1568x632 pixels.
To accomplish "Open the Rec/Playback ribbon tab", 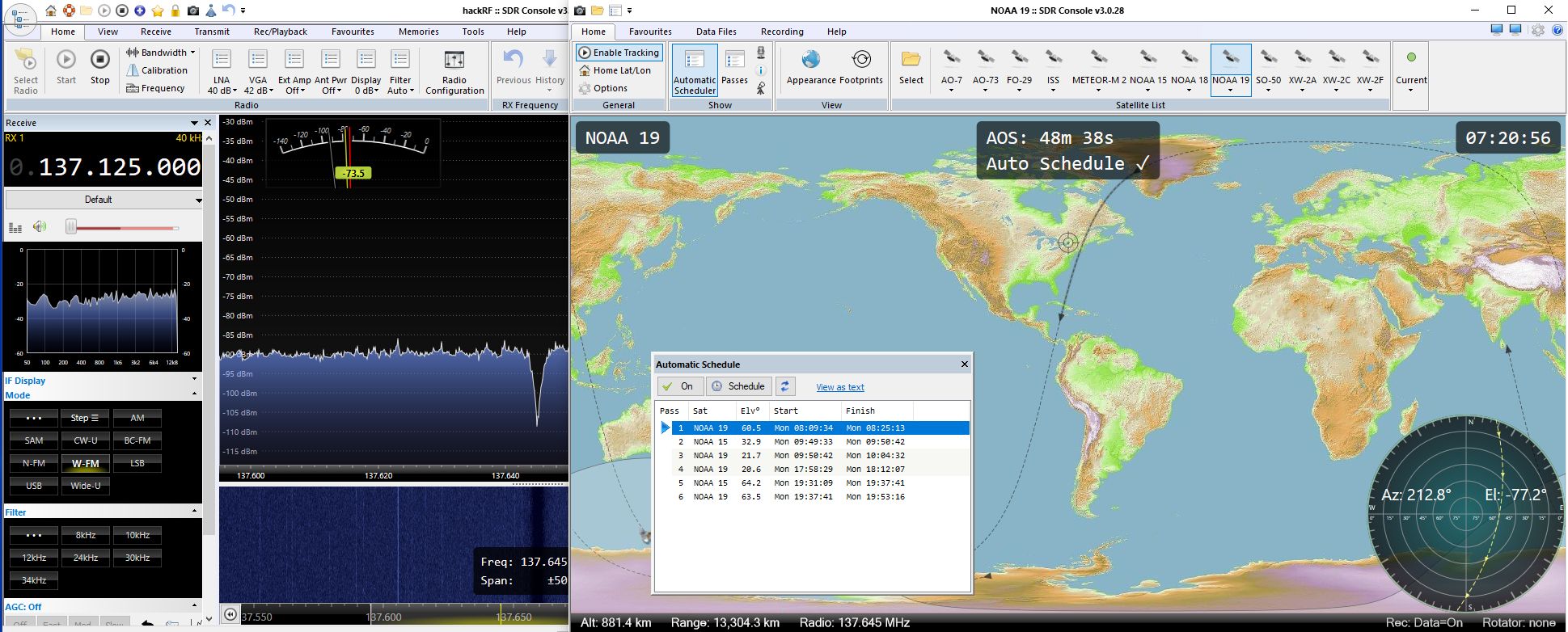I will tap(280, 32).
